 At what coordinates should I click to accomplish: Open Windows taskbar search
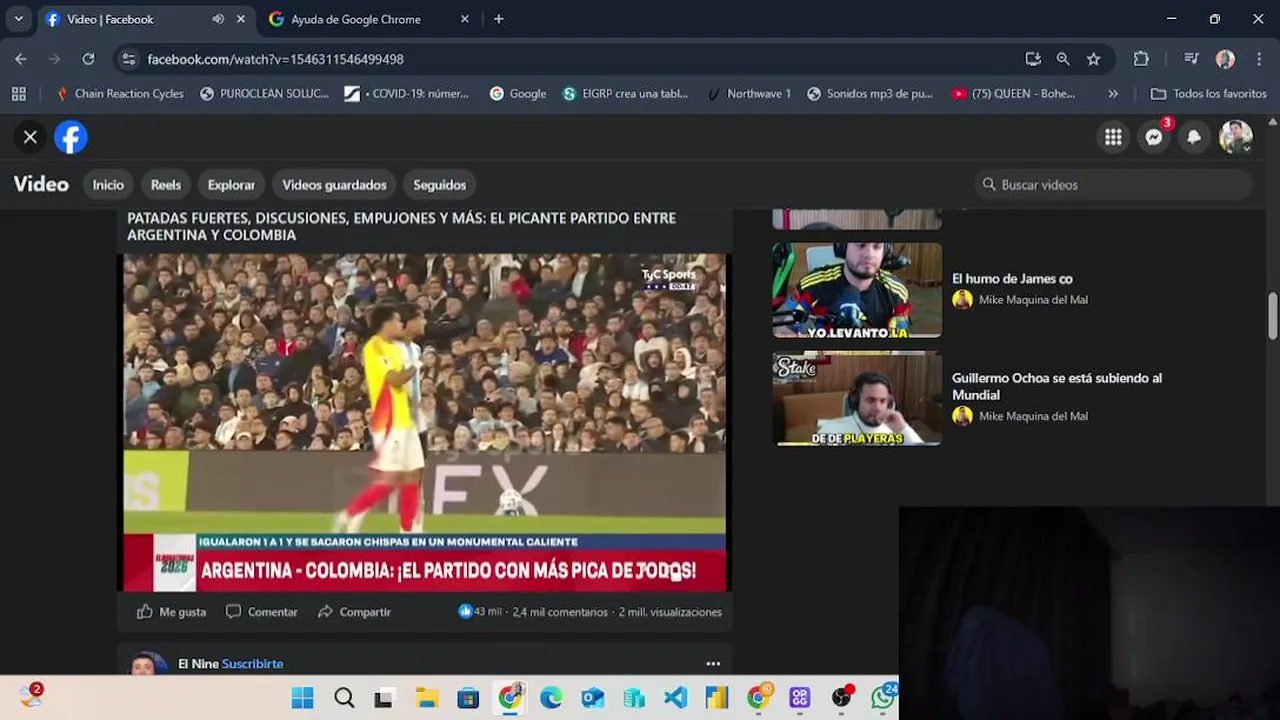pyautogui.click(x=344, y=698)
